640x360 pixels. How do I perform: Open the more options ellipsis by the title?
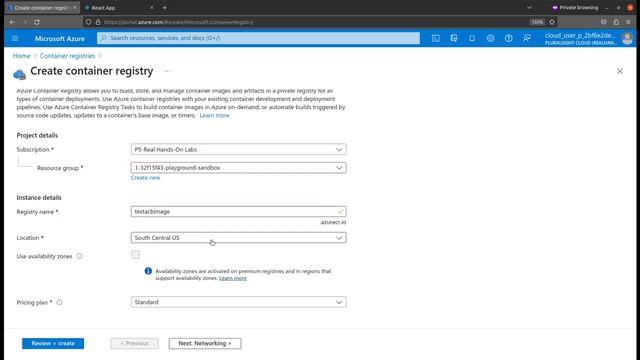pos(167,71)
